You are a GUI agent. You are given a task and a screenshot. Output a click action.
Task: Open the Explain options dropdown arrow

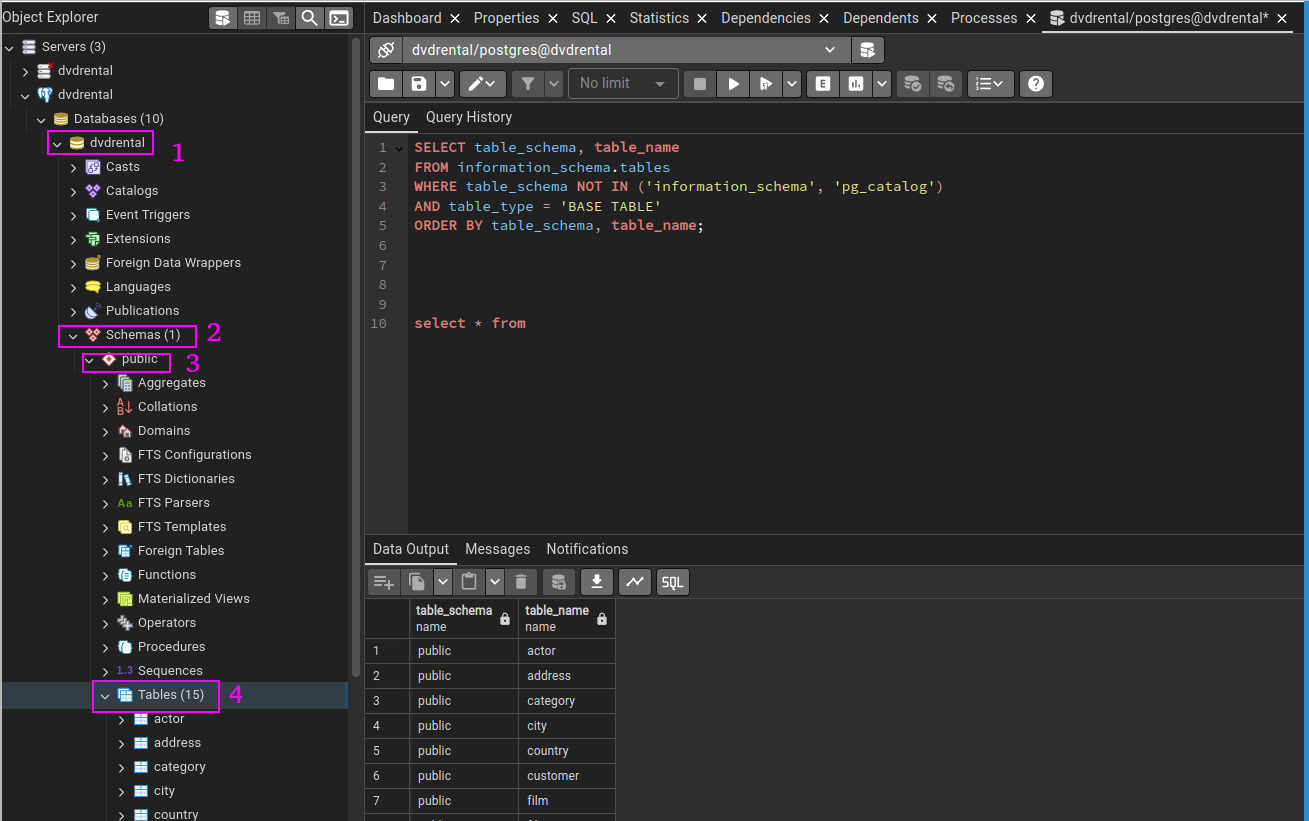pyautogui.click(x=882, y=84)
